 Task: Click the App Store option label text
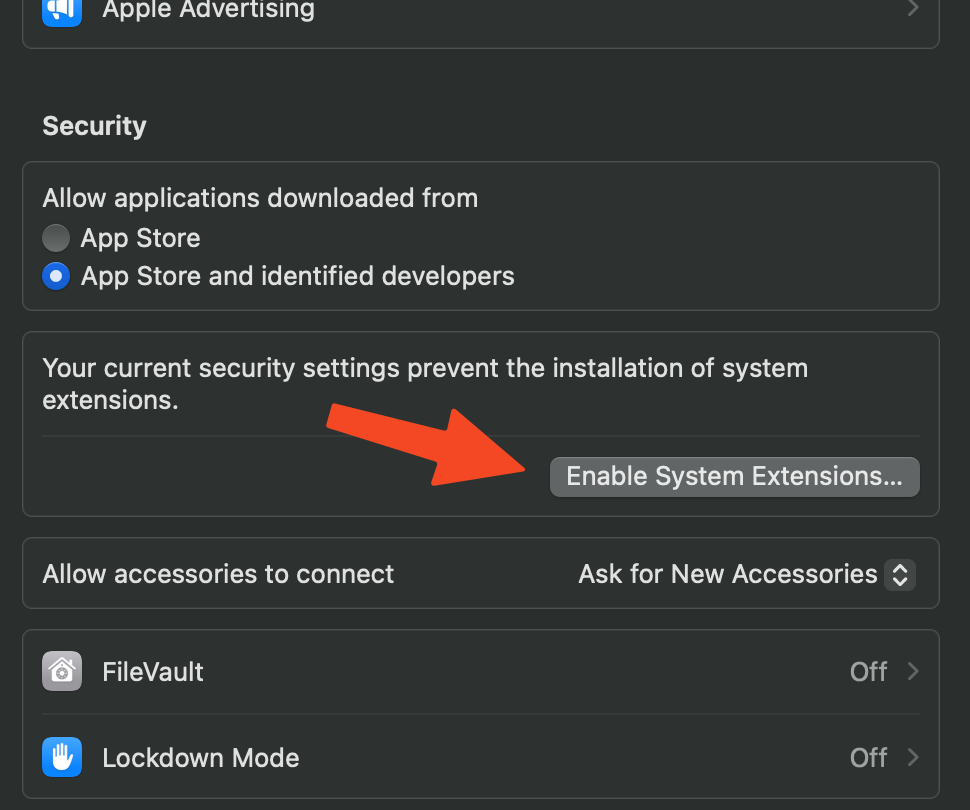tap(140, 238)
